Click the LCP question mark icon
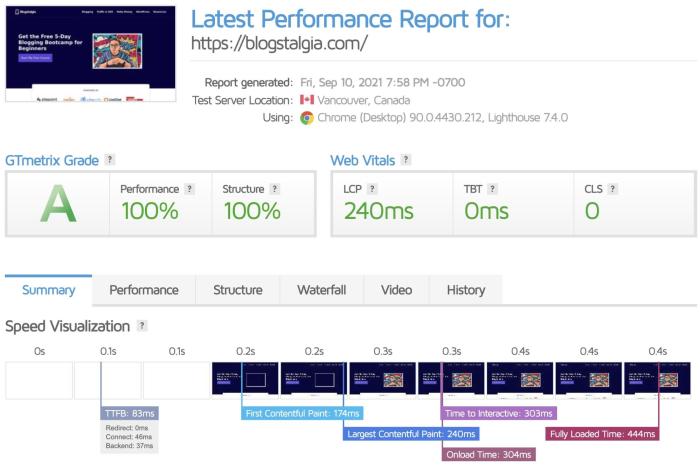This screenshot has height=473, width=700. click(x=372, y=189)
